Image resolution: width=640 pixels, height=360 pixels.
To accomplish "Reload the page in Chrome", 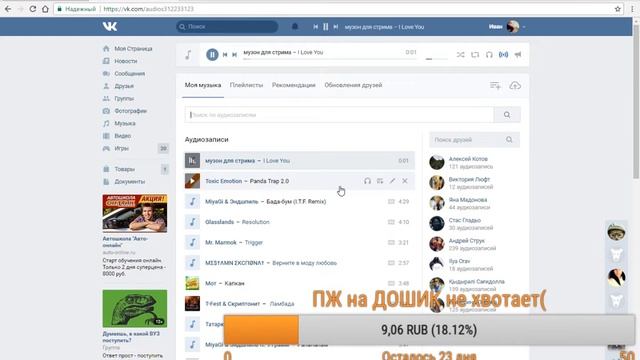I will tap(32, 9).
